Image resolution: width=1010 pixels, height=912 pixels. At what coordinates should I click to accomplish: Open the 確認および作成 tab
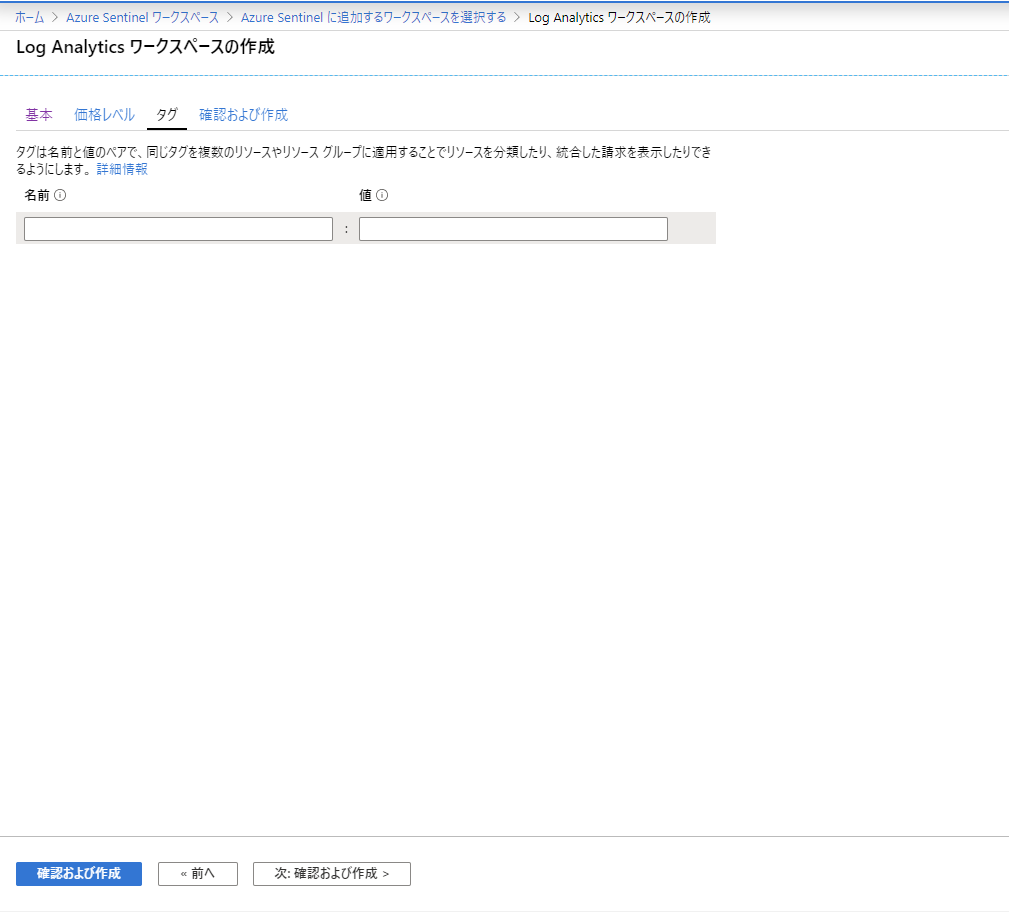pyautogui.click(x=244, y=115)
